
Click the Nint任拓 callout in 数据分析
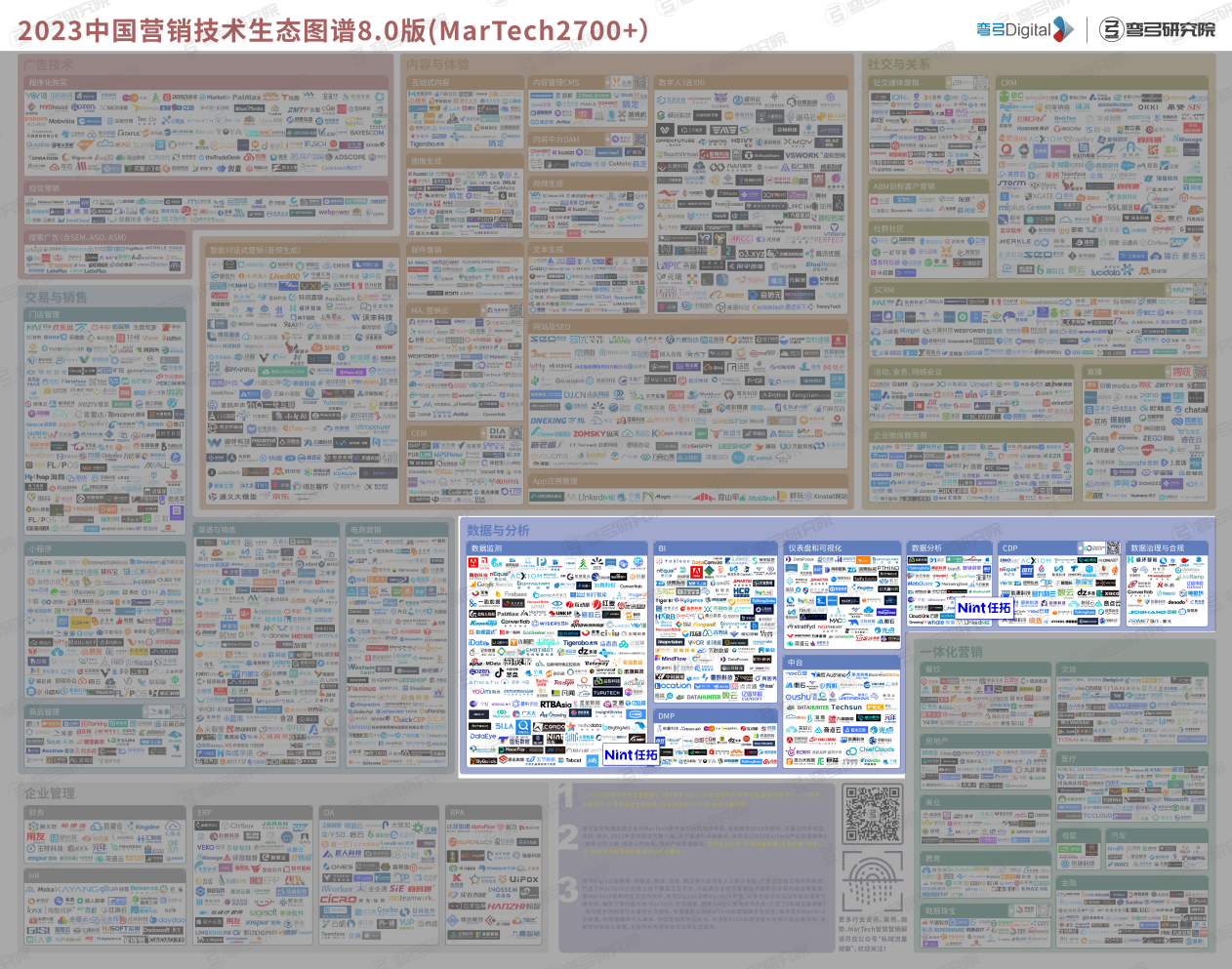[x=984, y=608]
